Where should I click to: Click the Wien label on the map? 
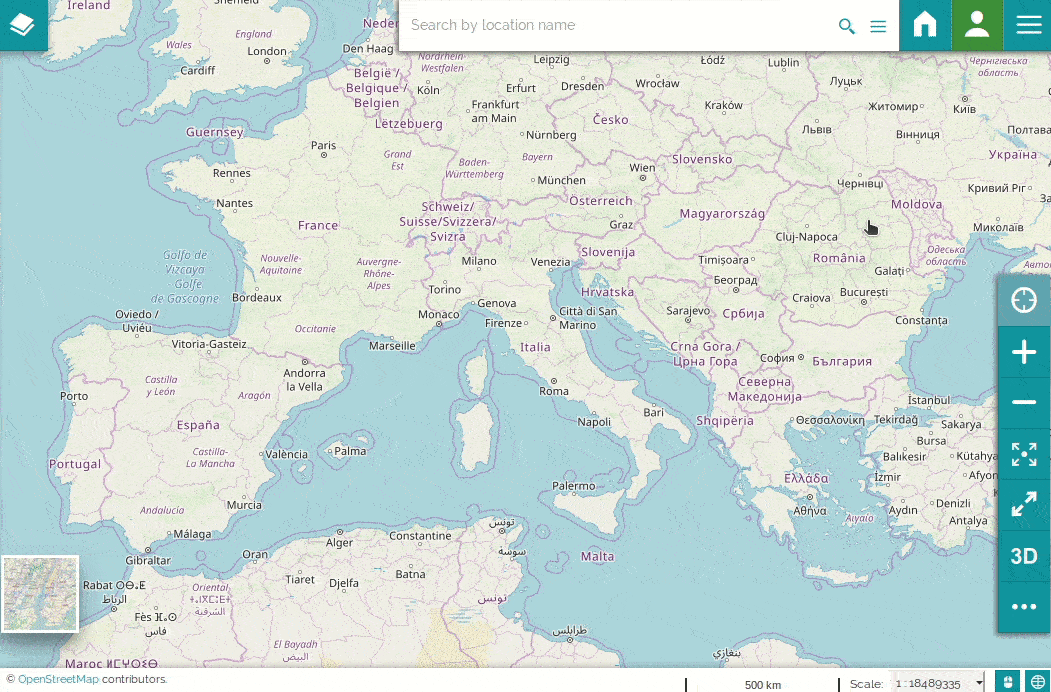(x=642, y=168)
